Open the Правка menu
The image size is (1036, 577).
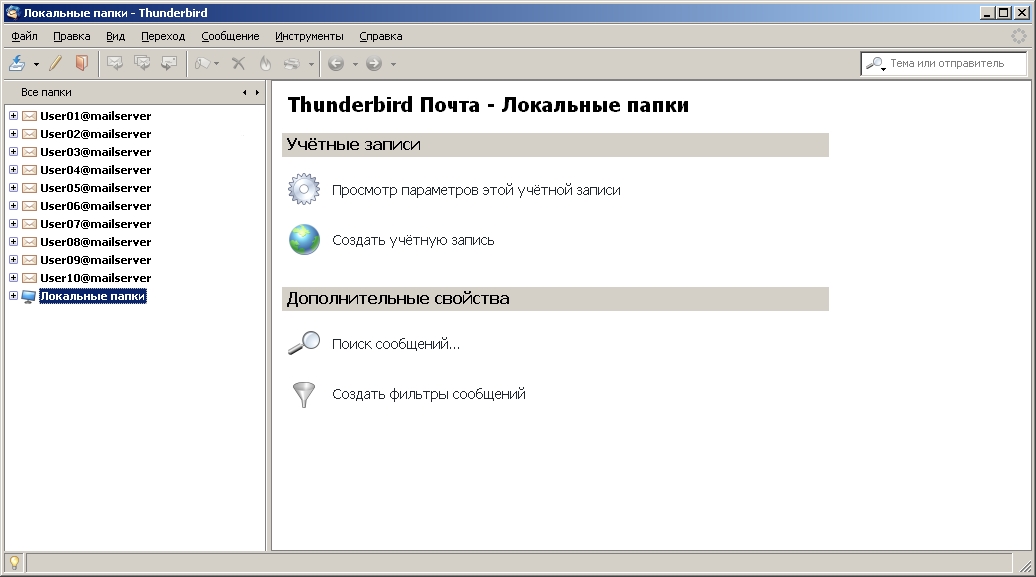click(71, 36)
